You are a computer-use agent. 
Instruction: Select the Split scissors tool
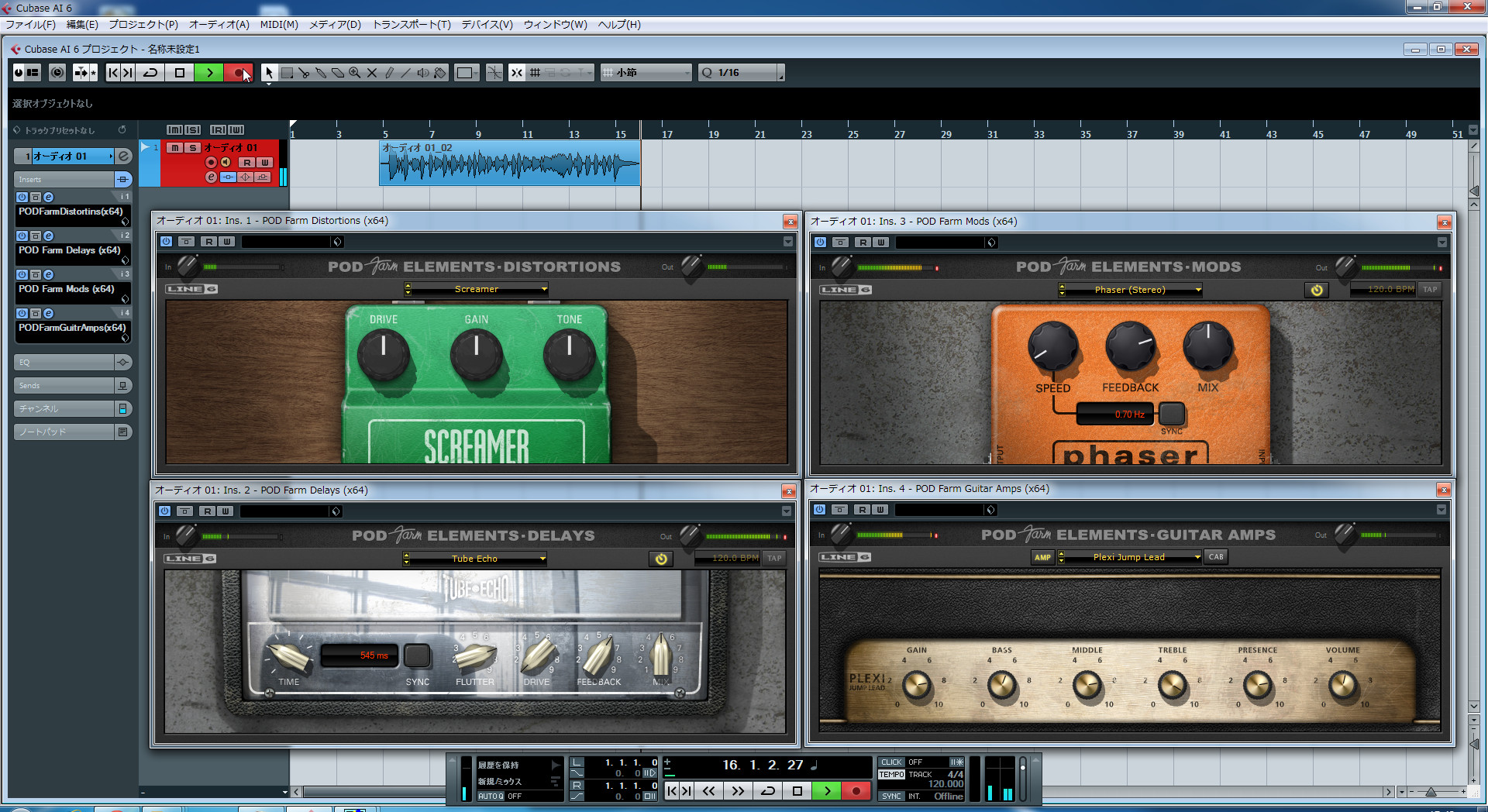click(x=304, y=73)
